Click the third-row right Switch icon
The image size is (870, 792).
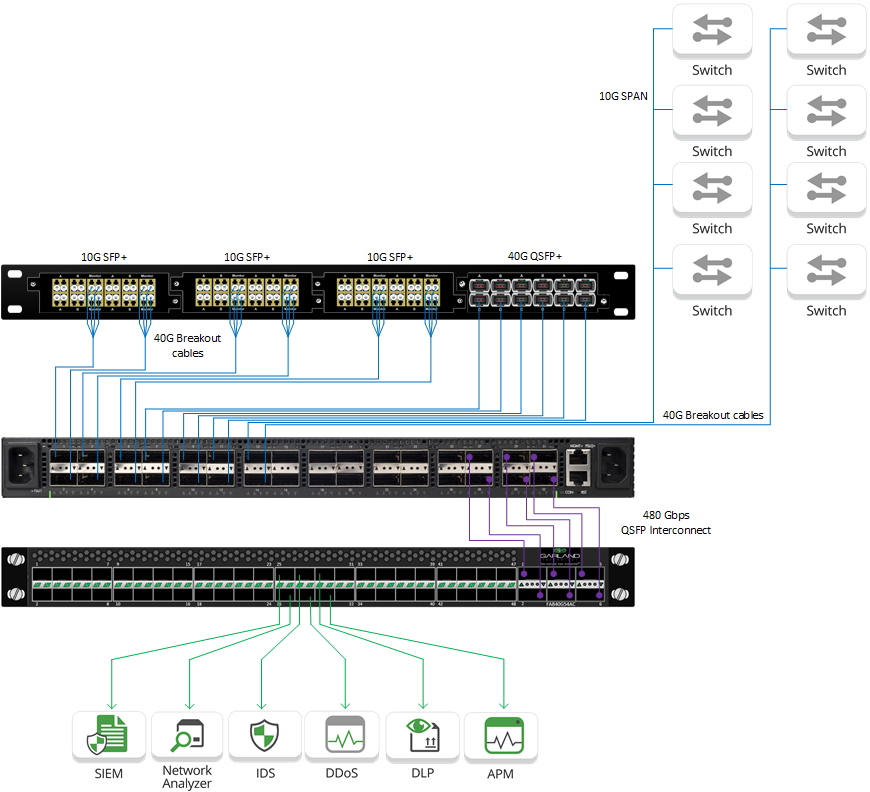coord(825,192)
